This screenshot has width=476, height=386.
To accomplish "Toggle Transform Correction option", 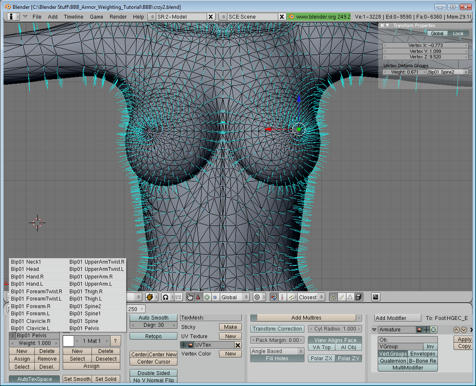I will coord(277,329).
